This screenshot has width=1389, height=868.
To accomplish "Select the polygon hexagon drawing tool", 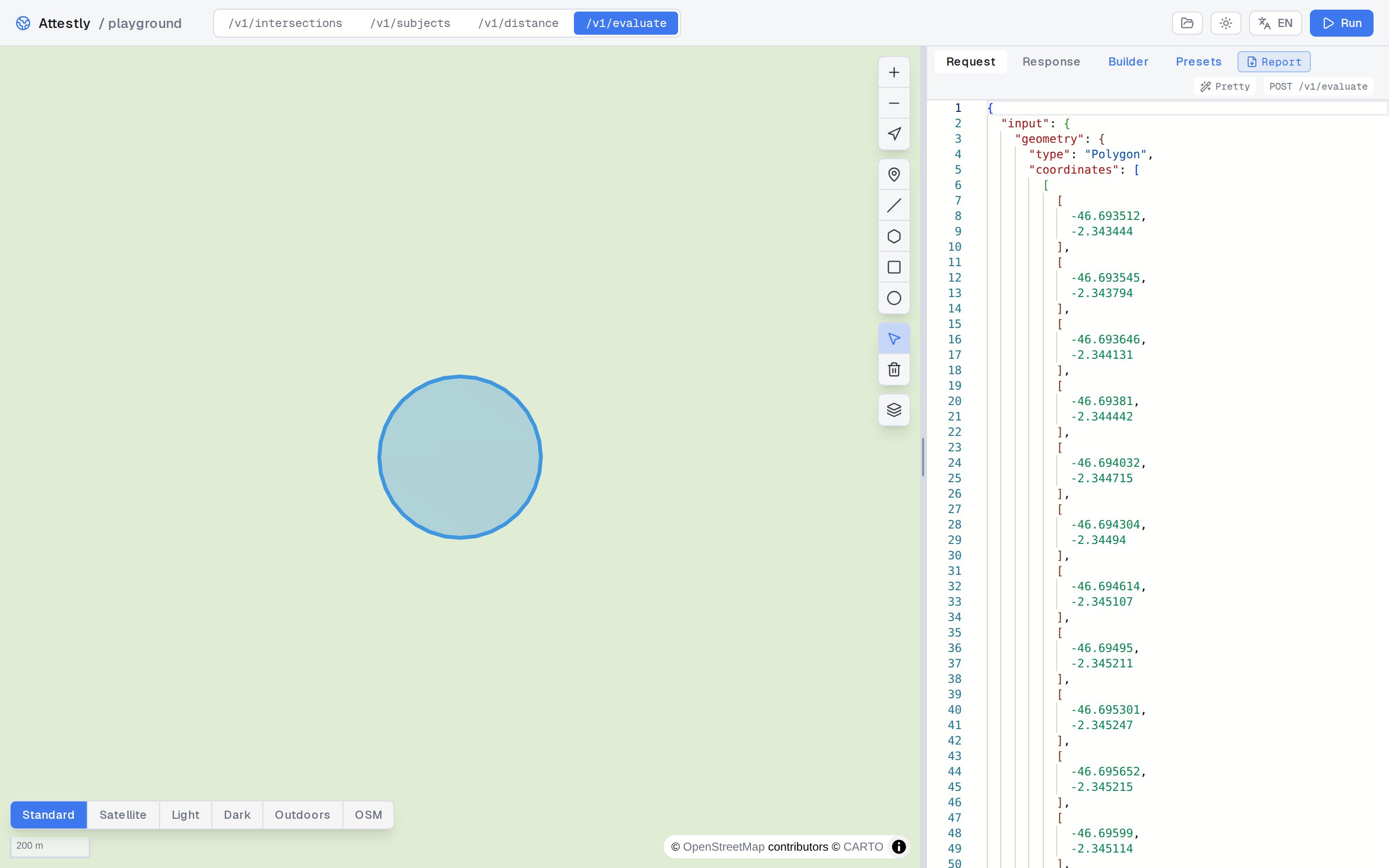I will click(894, 236).
